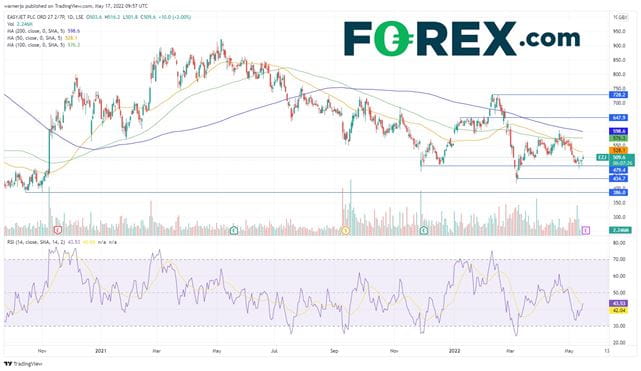641x371 pixels.
Task: Click the TradingView logo at bottom left
Action: tap(23, 364)
